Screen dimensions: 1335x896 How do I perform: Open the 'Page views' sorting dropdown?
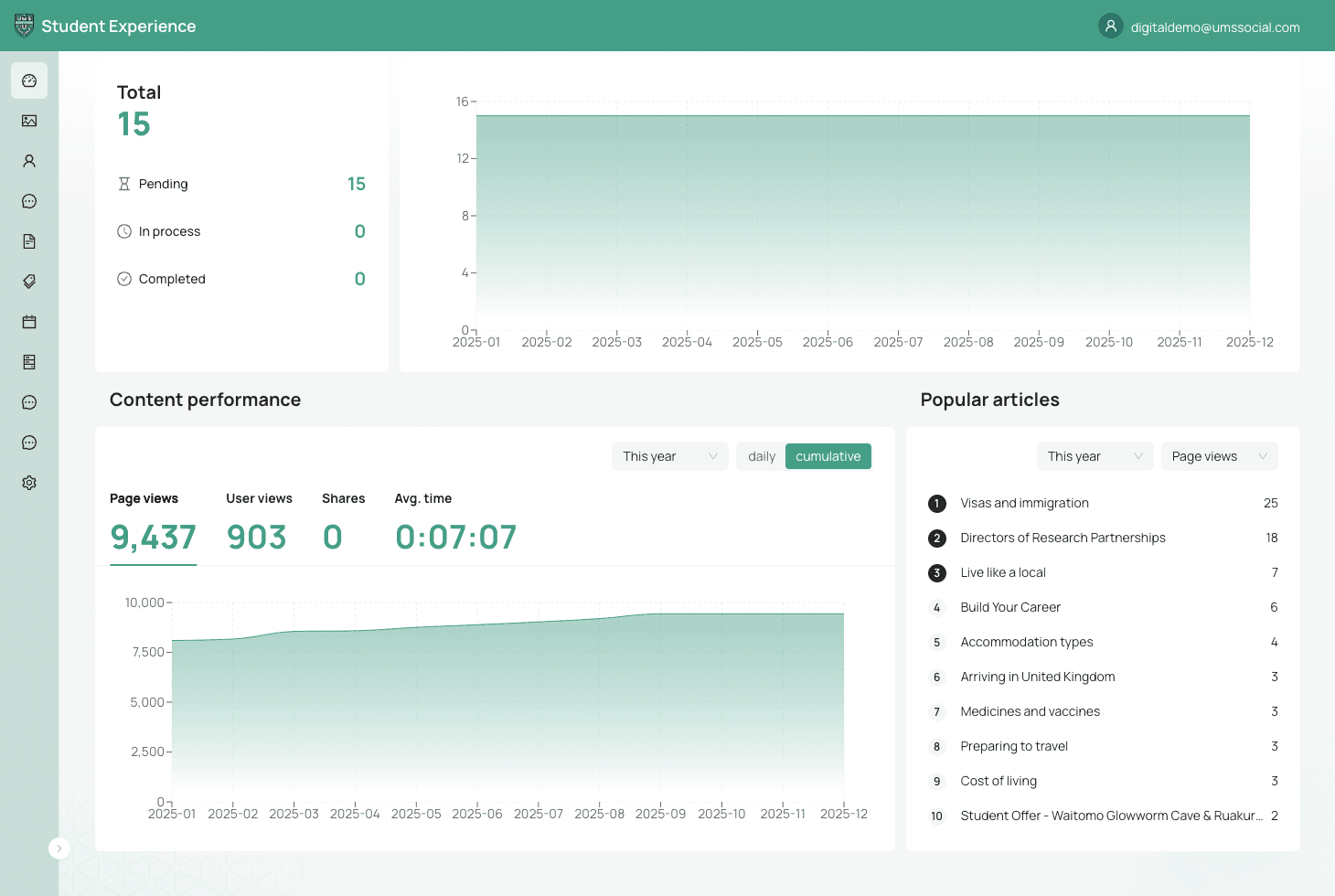coord(1218,456)
